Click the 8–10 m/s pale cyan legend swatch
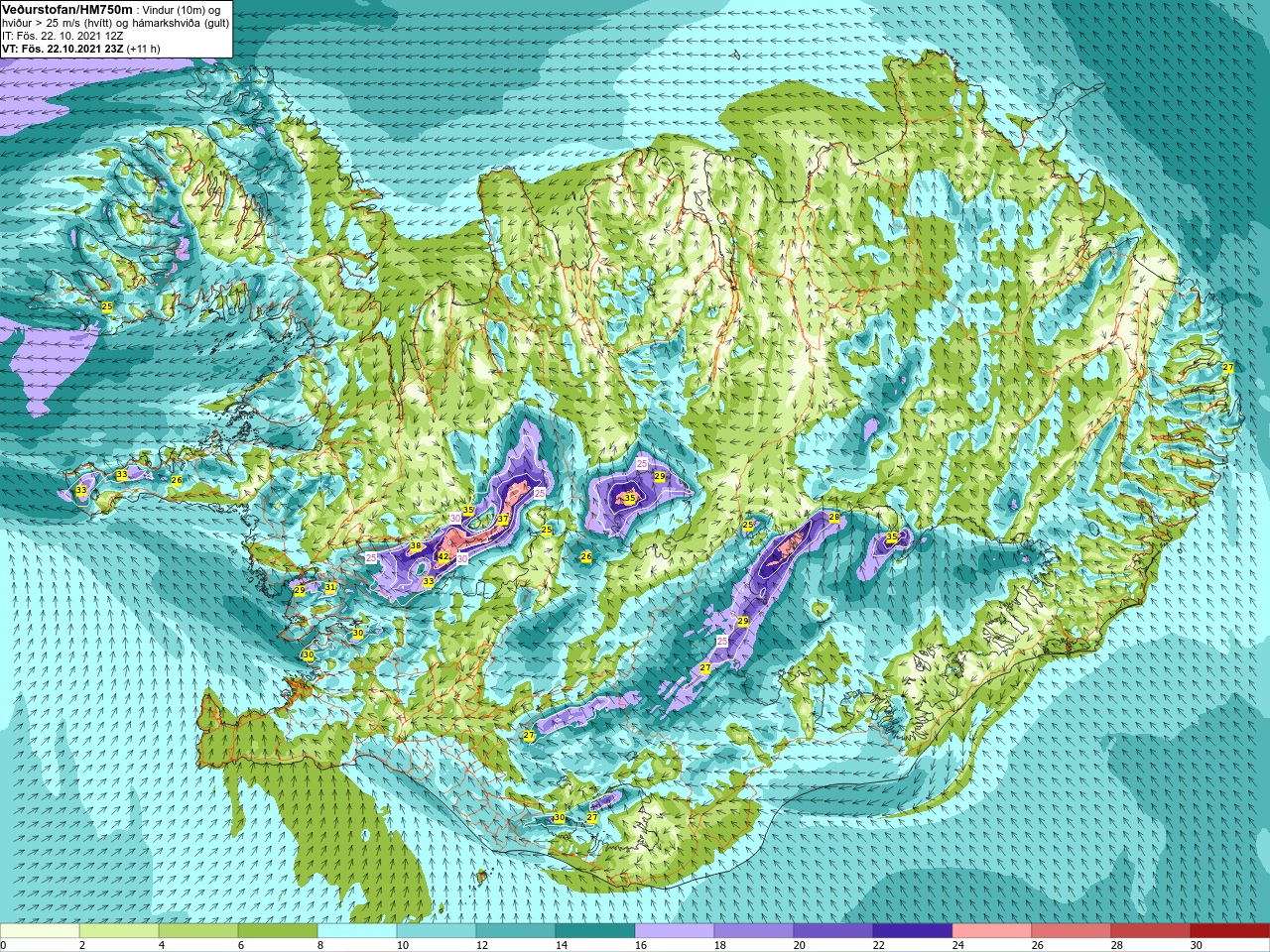 tap(357, 931)
